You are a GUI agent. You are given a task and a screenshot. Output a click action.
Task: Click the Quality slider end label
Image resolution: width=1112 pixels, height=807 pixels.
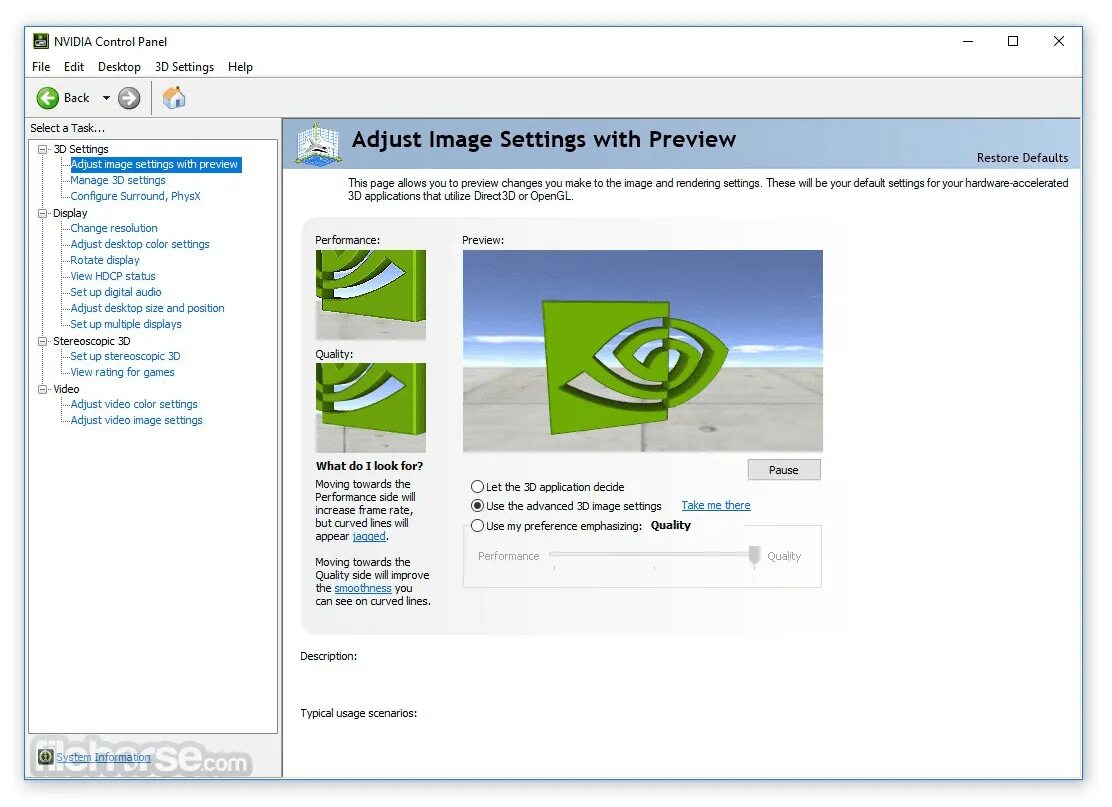pyautogui.click(x=784, y=556)
